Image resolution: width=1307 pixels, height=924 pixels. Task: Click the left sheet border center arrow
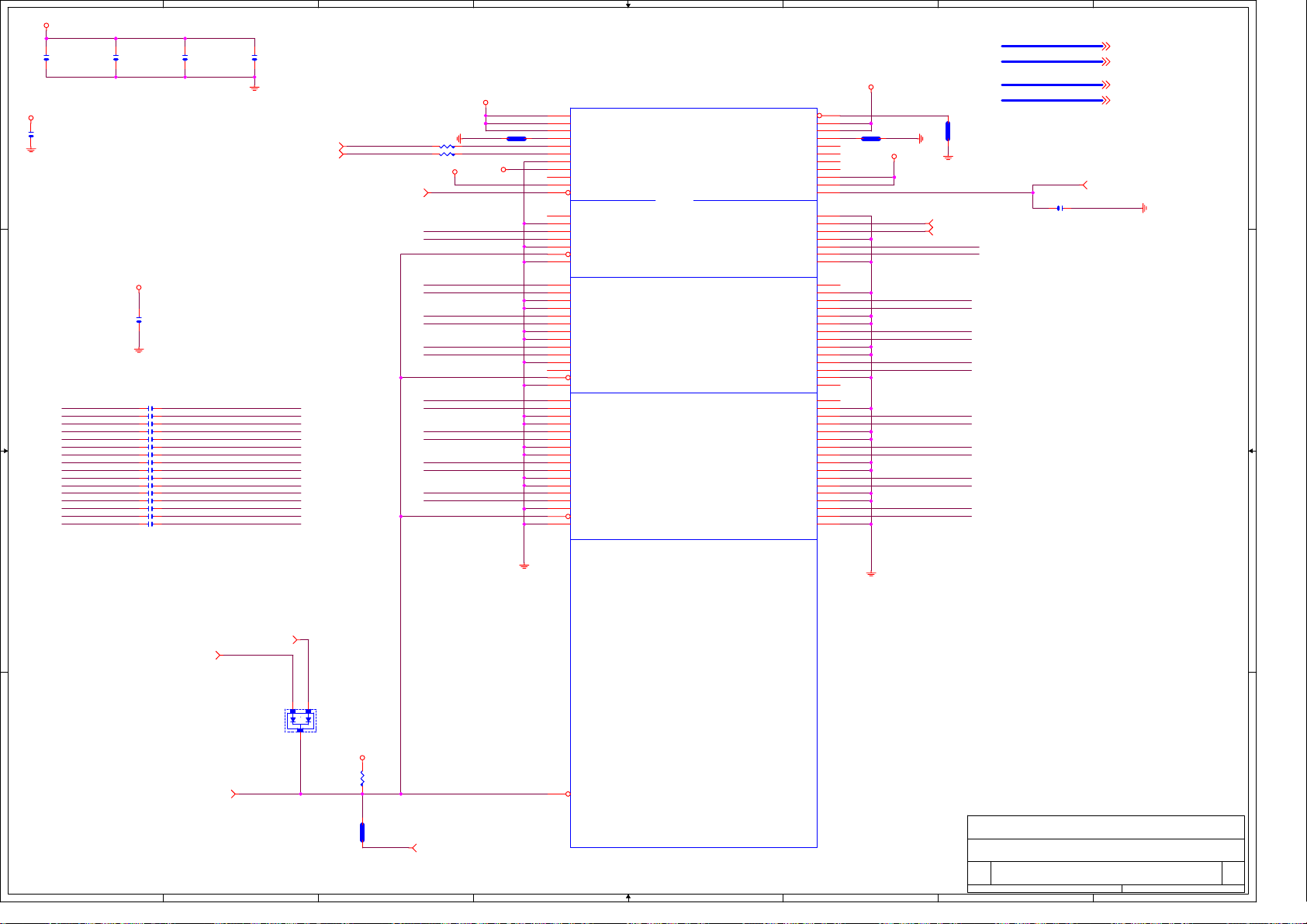coord(5,451)
